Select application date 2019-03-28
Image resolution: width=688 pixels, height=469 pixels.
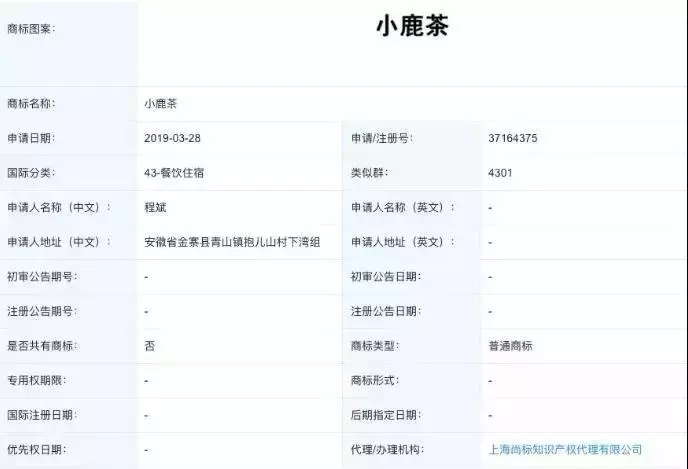point(172,138)
